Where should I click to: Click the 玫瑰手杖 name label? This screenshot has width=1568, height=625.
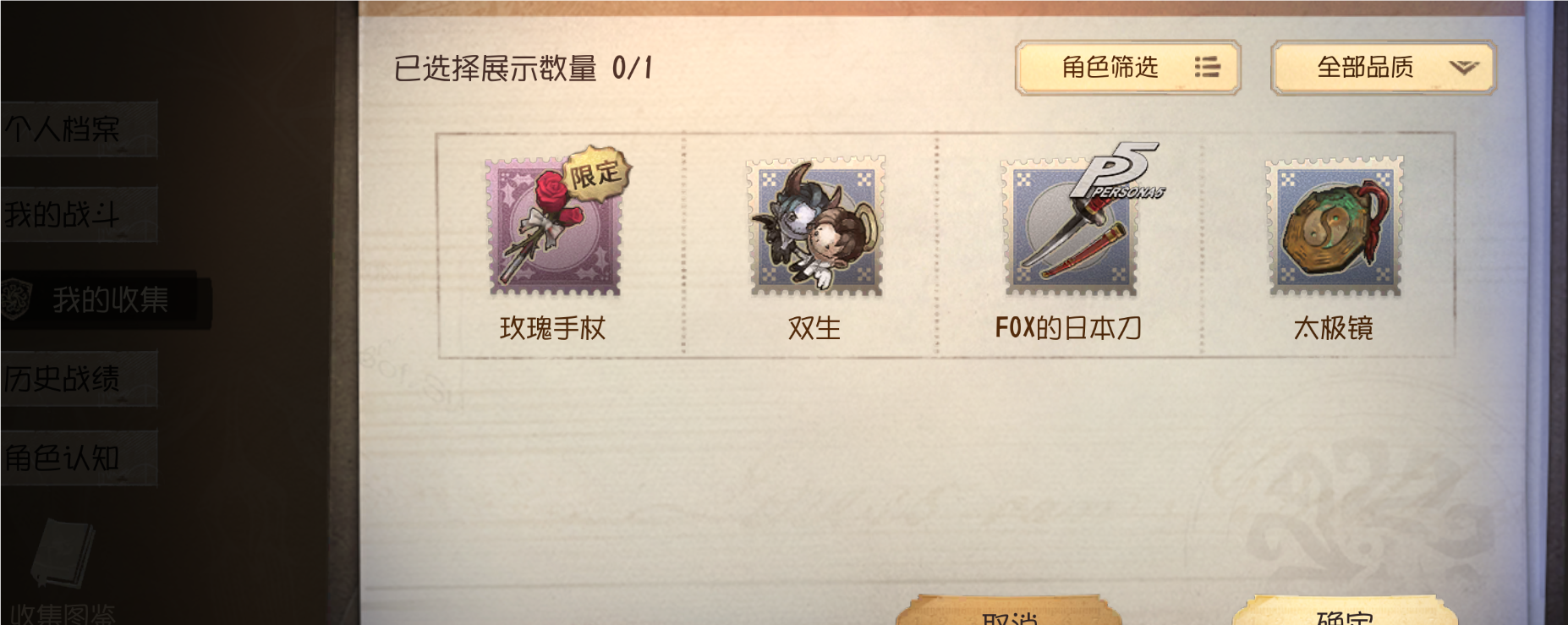coord(553,328)
